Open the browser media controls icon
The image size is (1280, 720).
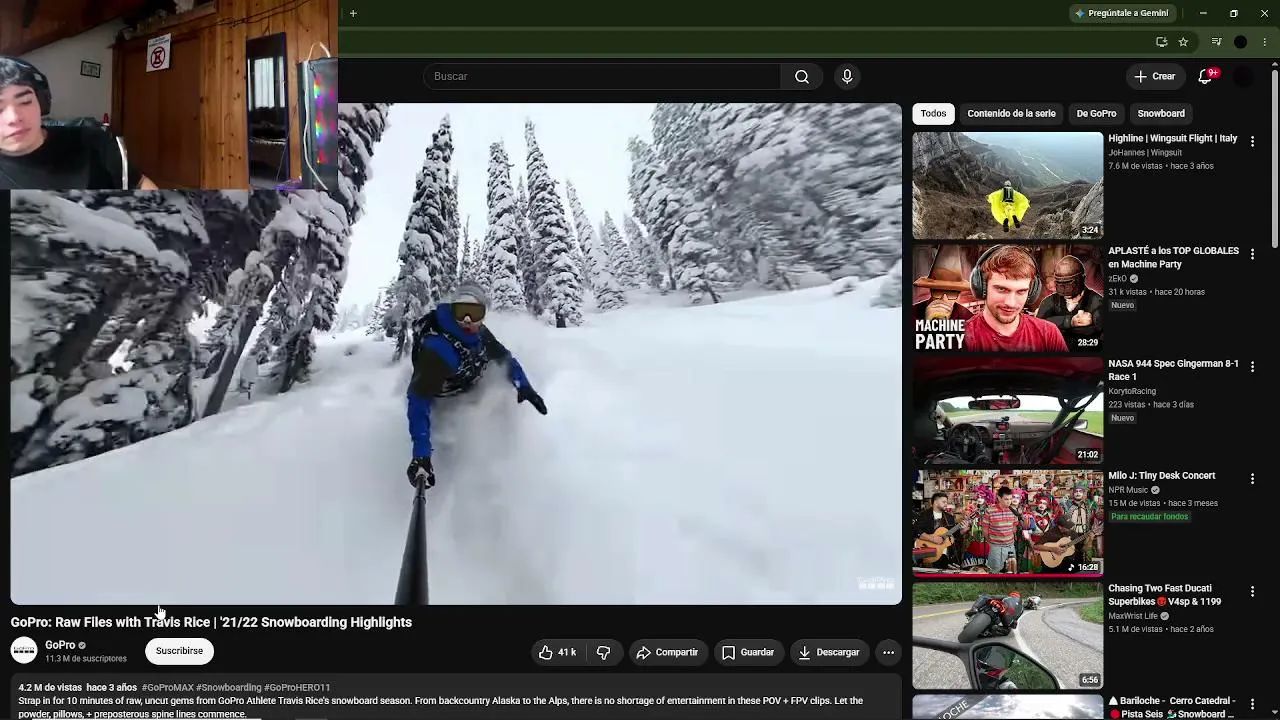(x=1216, y=42)
